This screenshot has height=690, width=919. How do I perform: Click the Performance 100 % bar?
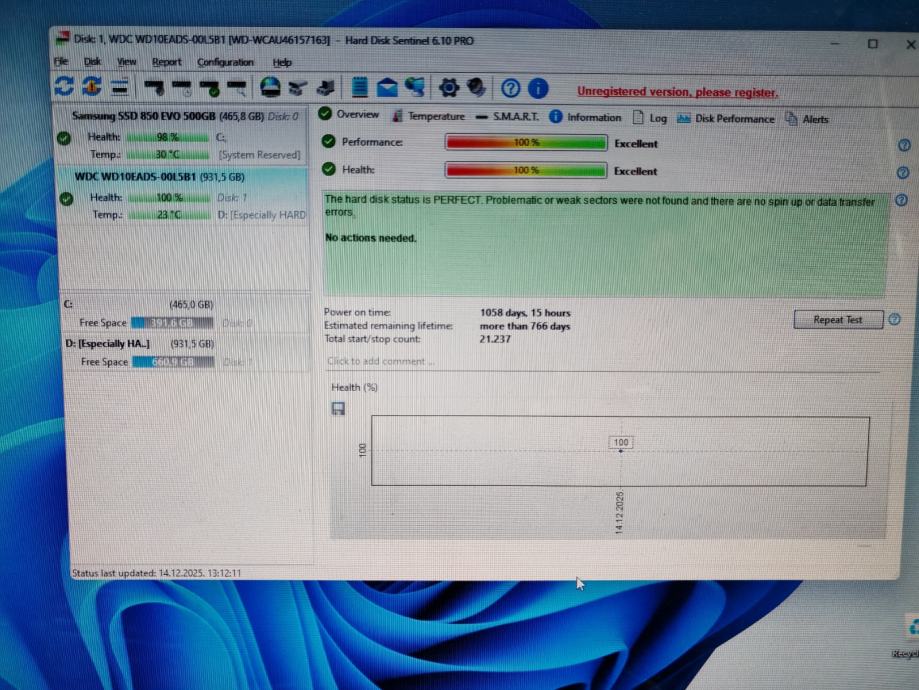[x=526, y=142]
